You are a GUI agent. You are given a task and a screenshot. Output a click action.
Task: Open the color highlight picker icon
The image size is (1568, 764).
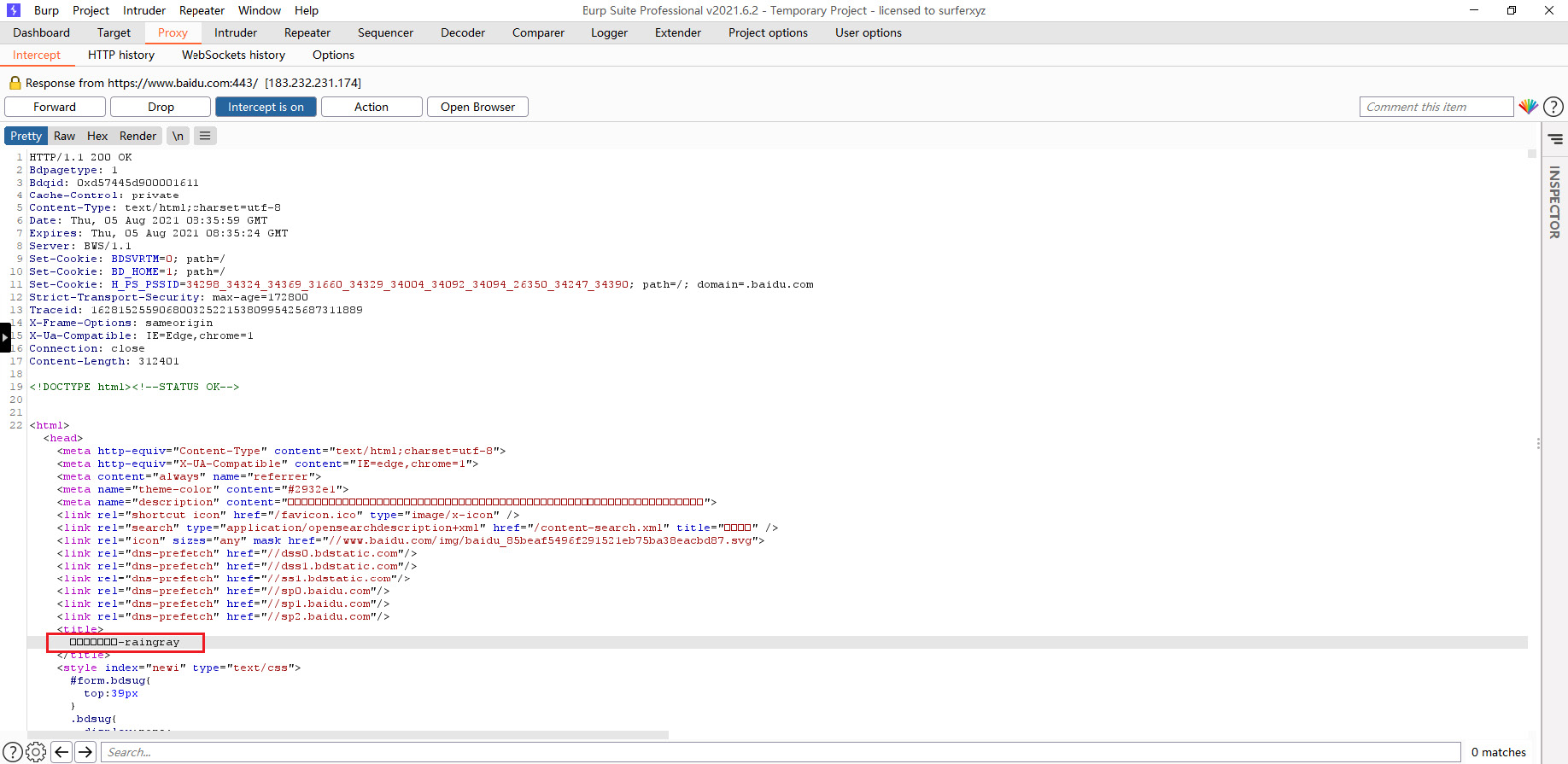coord(1528,107)
